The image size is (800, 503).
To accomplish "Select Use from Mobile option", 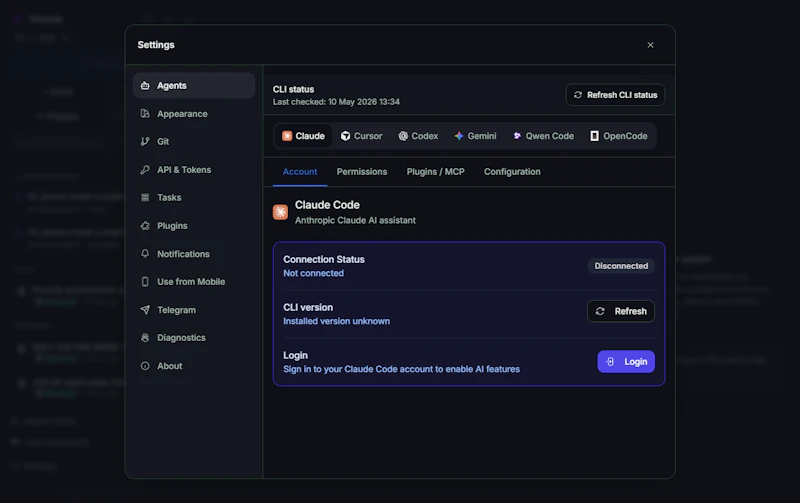I will pos(194,282).
